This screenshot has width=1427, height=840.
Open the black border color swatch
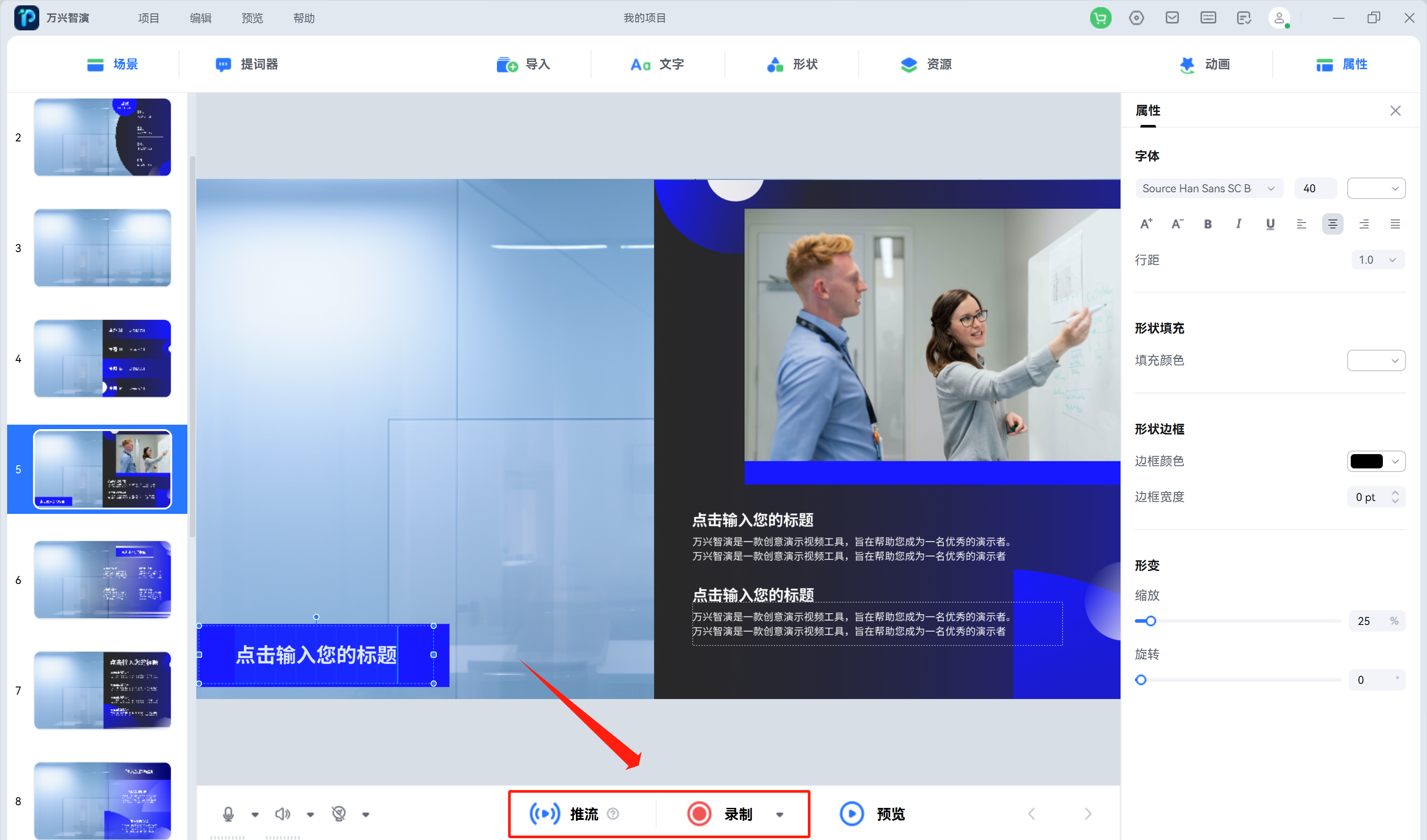click(1375, 461)
